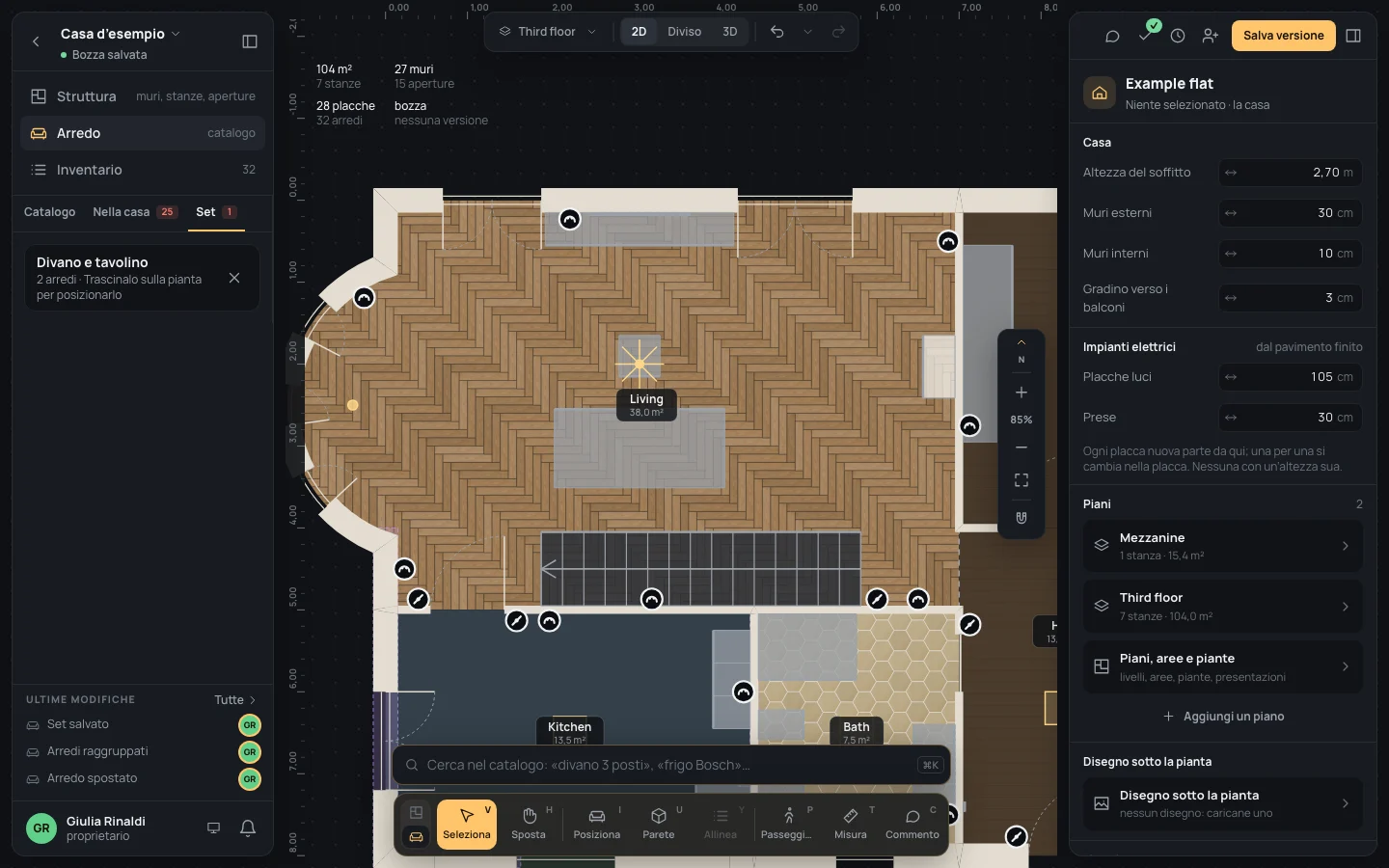Image resolution: width=1389 pixels, height=868 pixels.
Task: Open the Struttura section
Action: tap(143, 96)
